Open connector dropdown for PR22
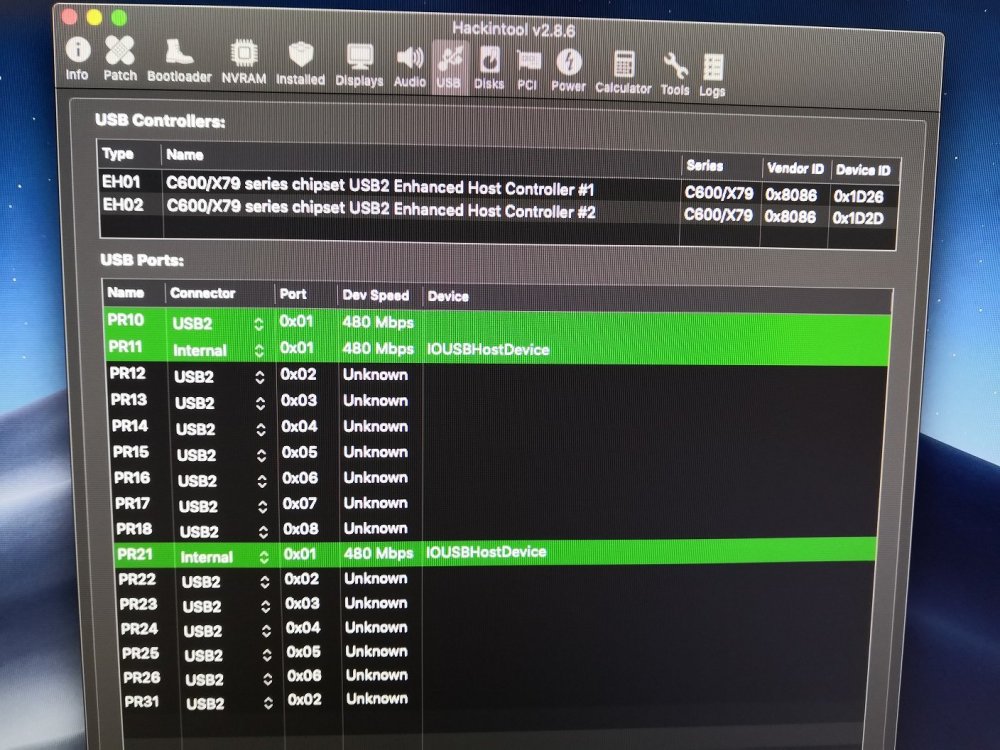 (265, 582)
